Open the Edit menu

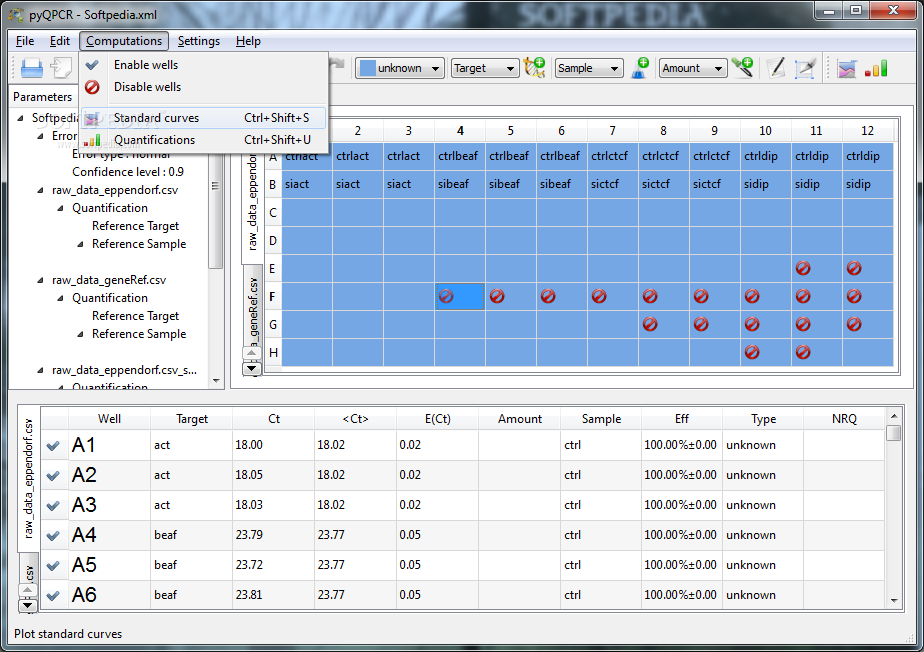[60, 41]
